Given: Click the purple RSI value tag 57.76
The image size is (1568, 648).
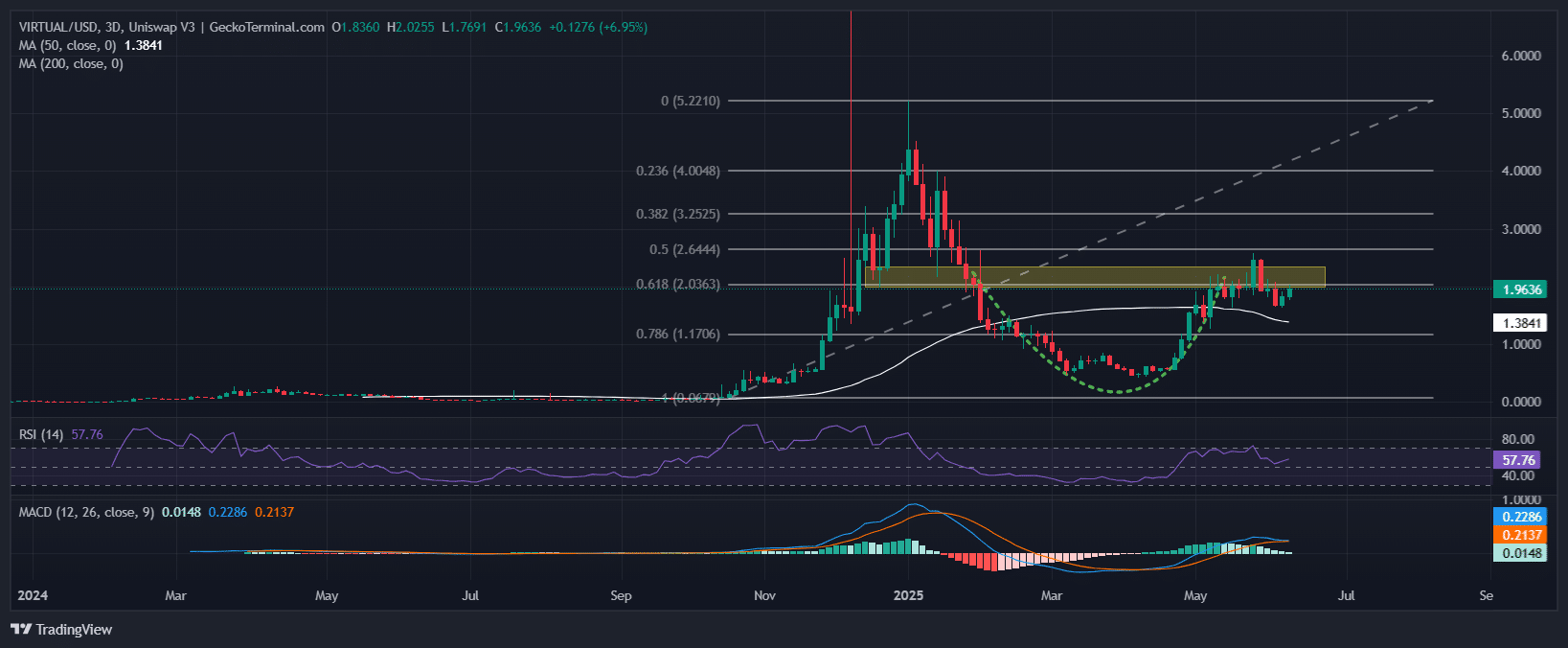Looking at the screenshot, I should click(1517, 460).
